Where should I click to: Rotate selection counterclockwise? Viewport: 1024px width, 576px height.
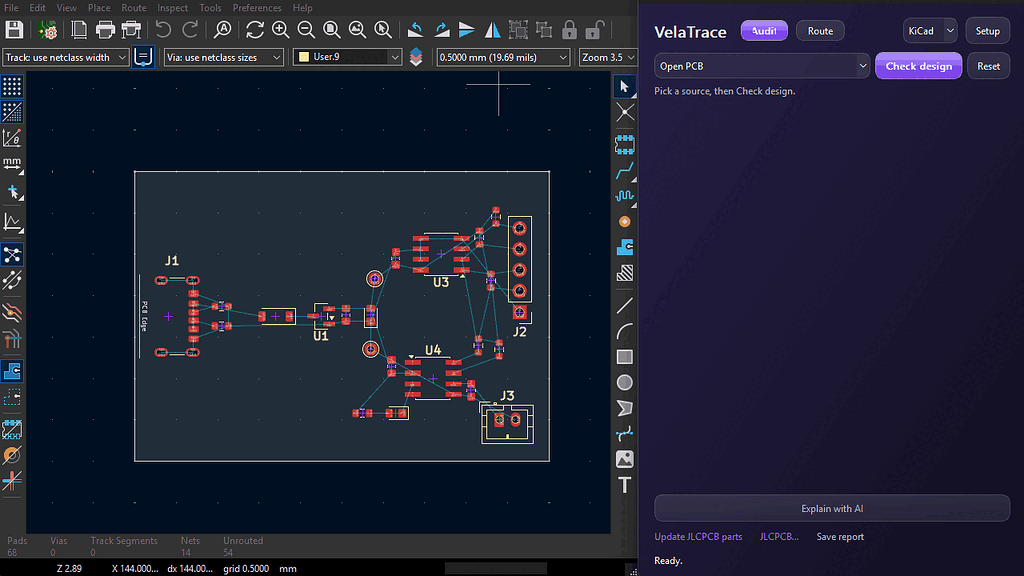pyautogui.click(x=415, y=30)
